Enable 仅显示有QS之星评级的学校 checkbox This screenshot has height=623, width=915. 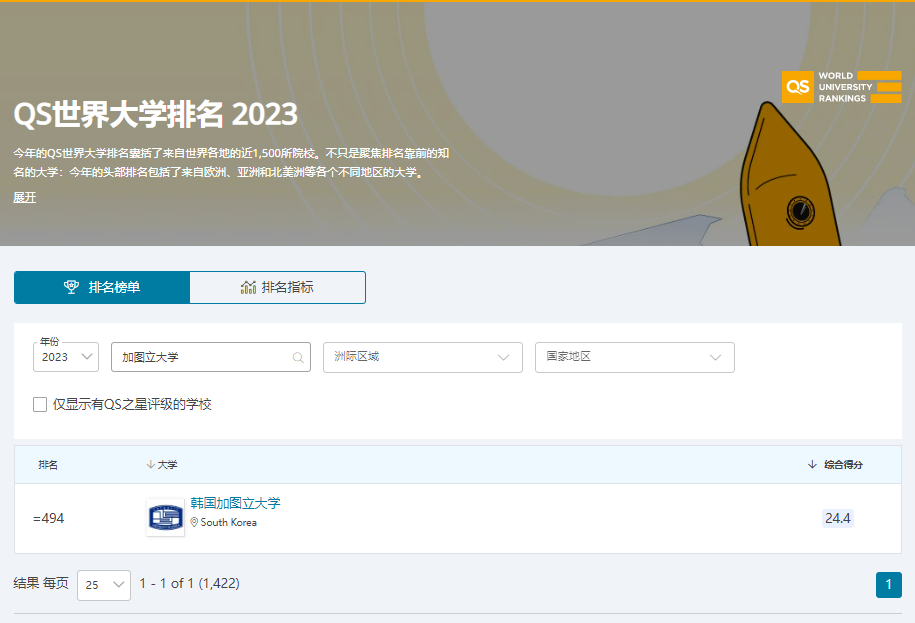[x=40, y=404]
